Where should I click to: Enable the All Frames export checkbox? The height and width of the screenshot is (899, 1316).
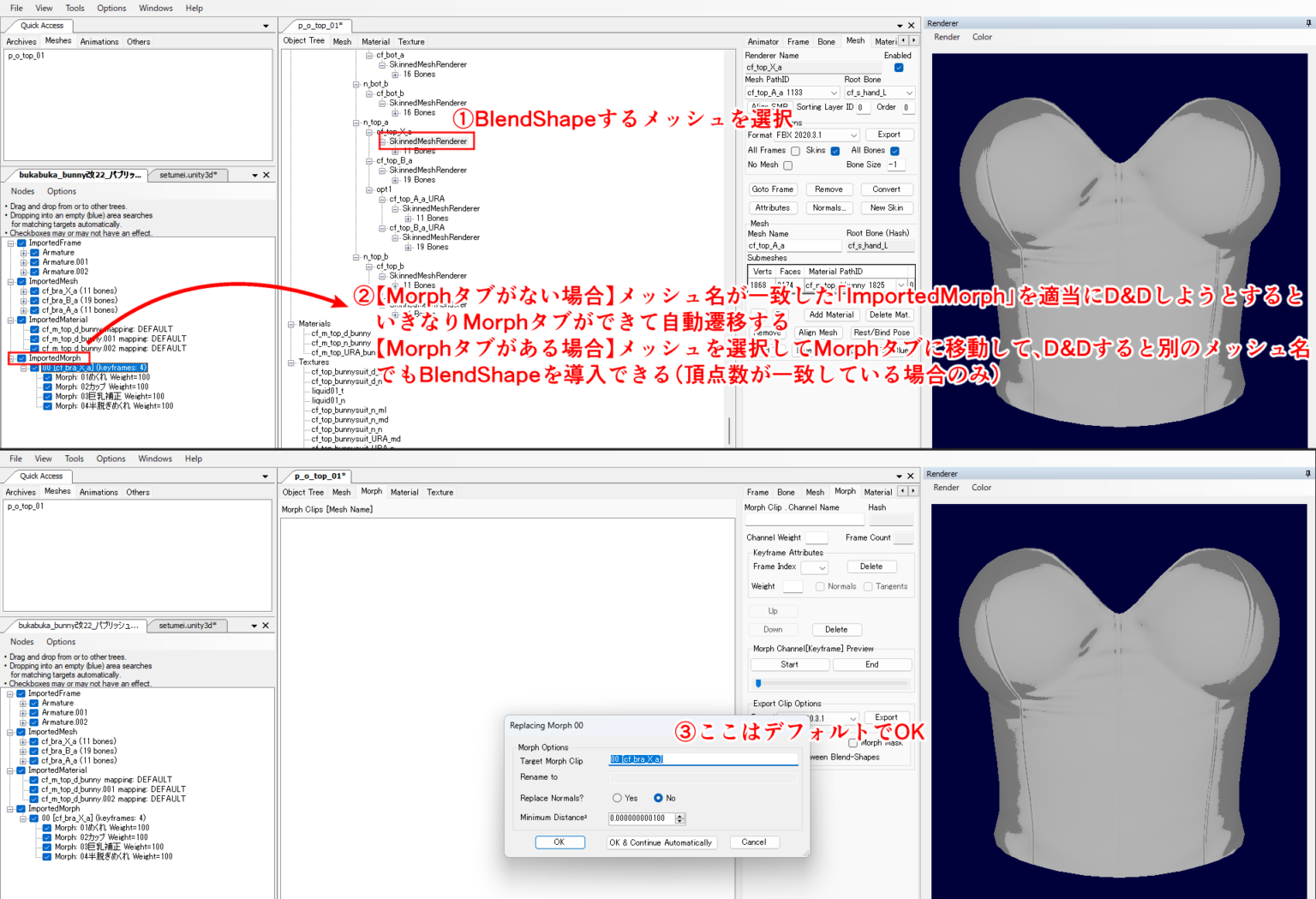[795, 150]
